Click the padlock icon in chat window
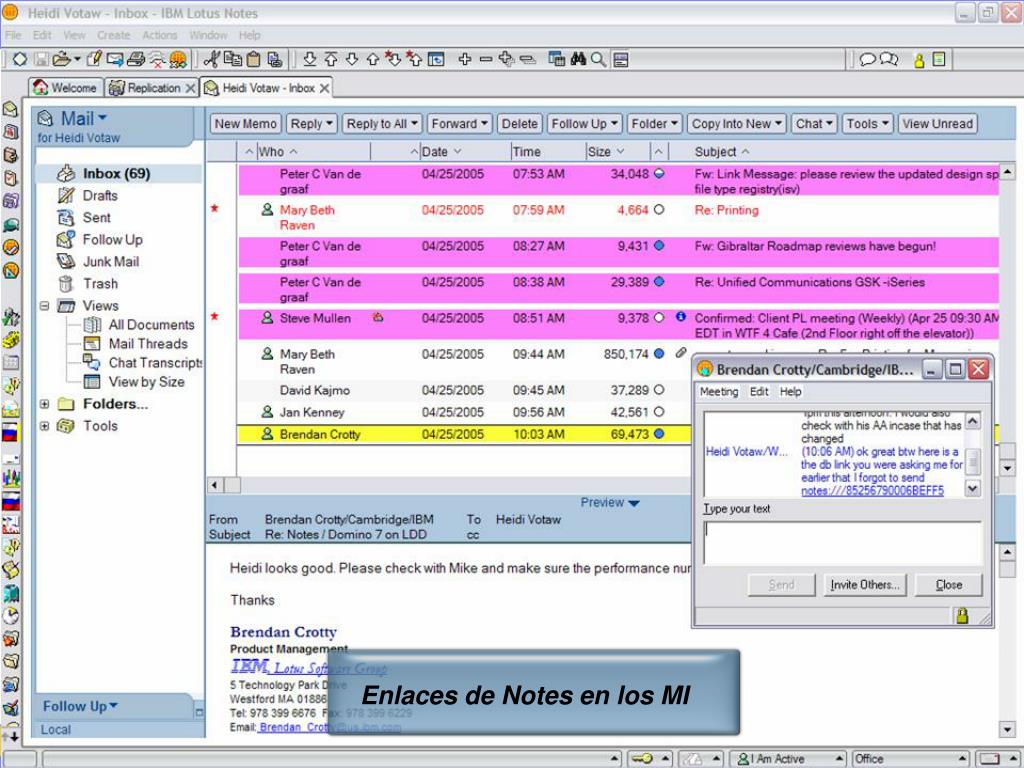This screenshot has width=1024, height=768. pyautogui.click(x=962, y=615)
